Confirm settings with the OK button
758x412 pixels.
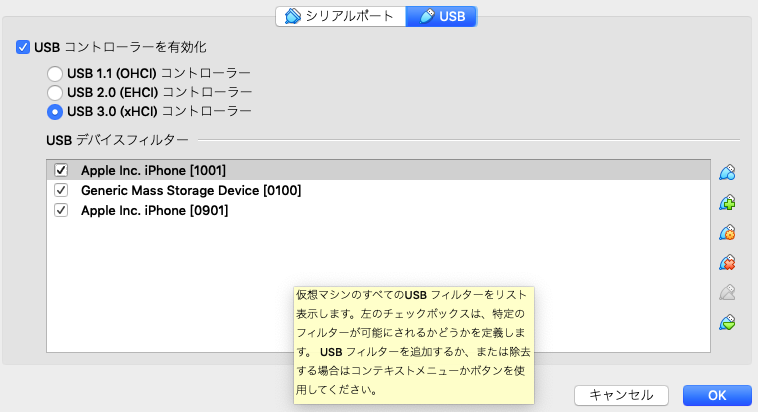click(717, 395)
